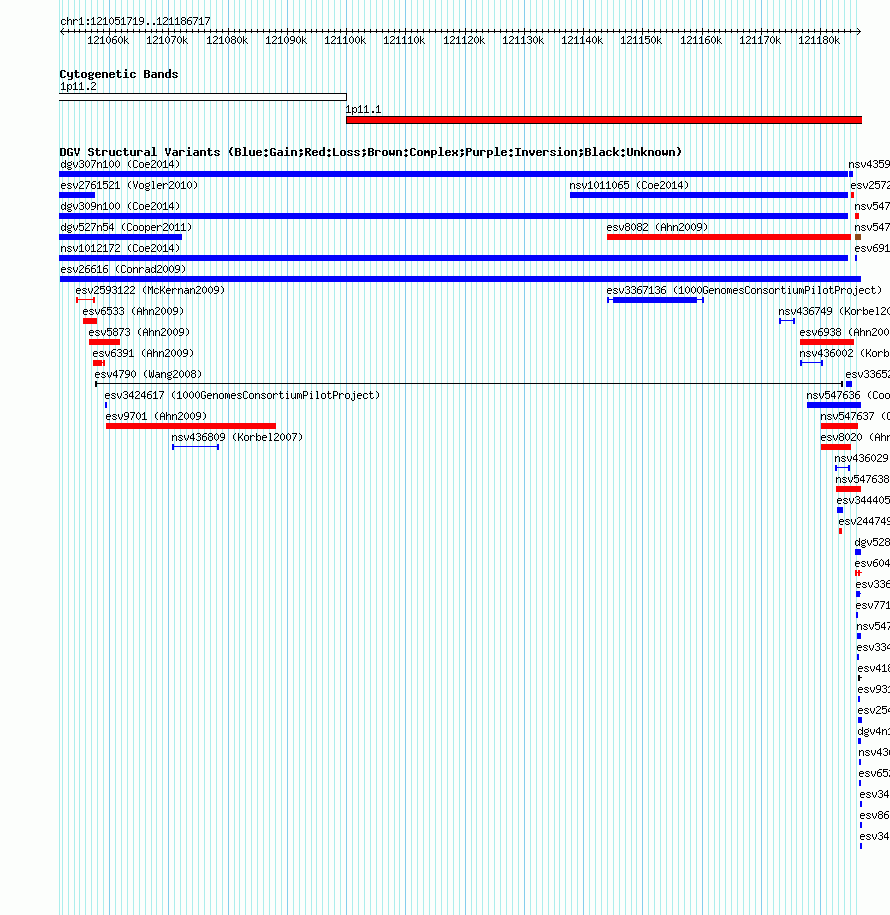Click the esv3424617 1000Genomes variant label
This screenshot has height=915, width=890.
click(x=242, y=396)
